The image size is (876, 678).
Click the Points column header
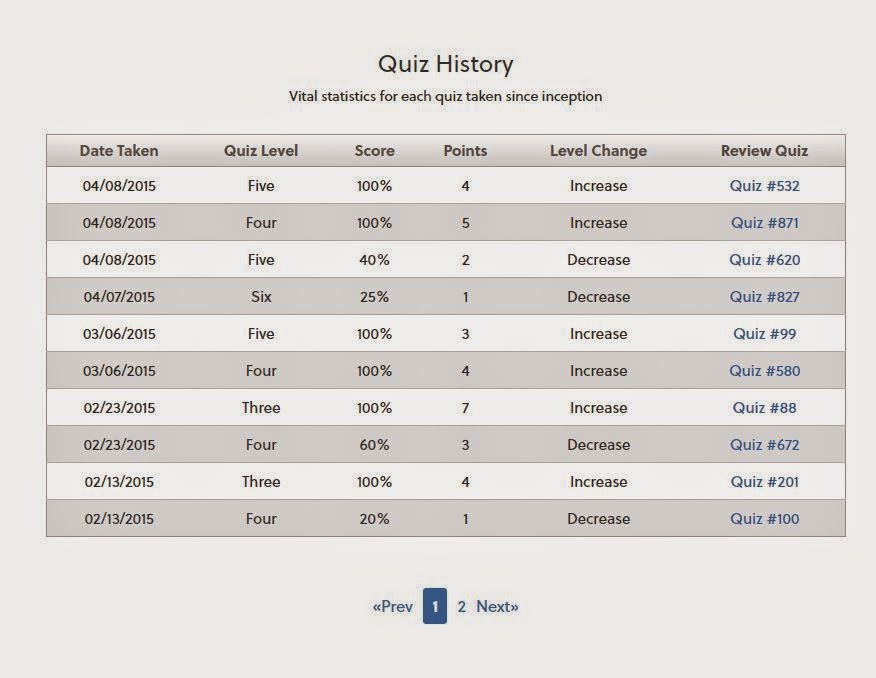pyautogui.click(x=465, y=151)
